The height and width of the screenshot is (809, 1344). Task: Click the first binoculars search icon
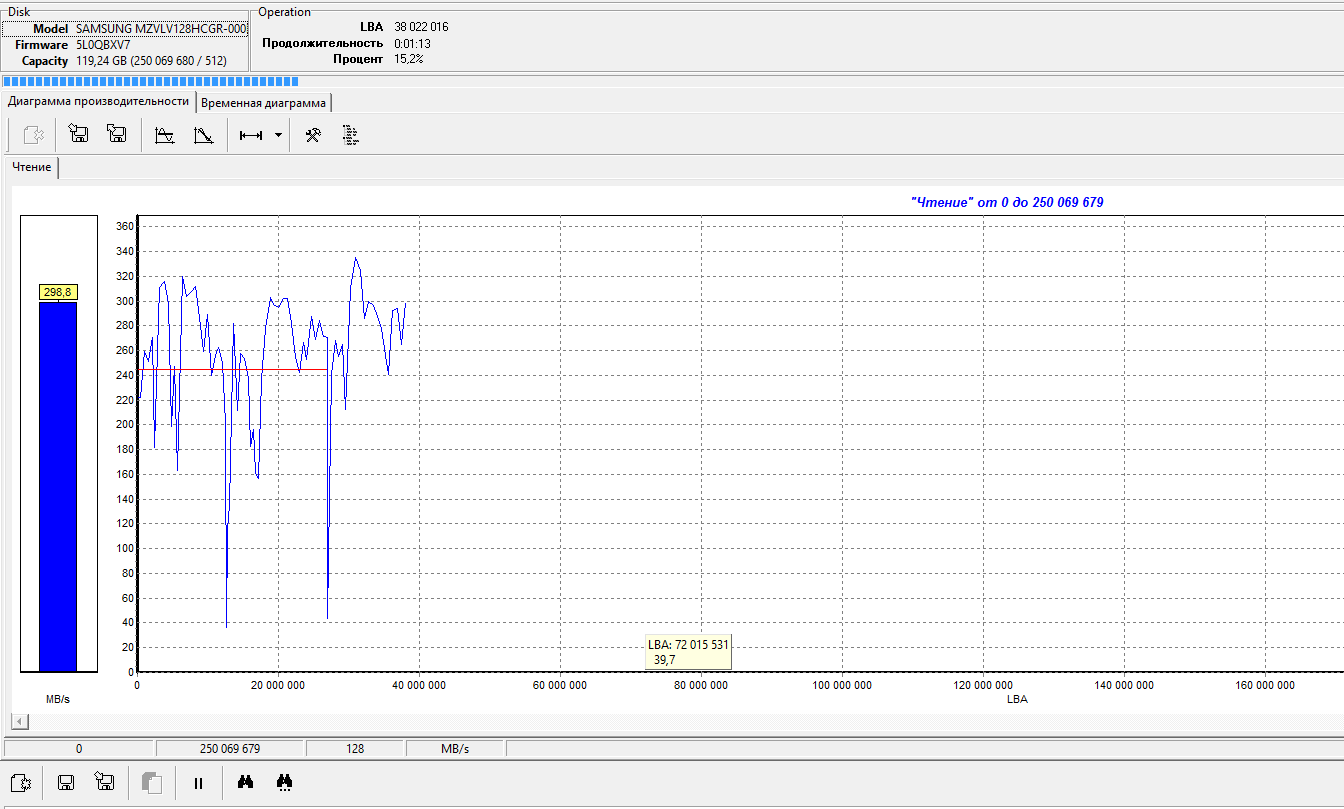point(246,782)
